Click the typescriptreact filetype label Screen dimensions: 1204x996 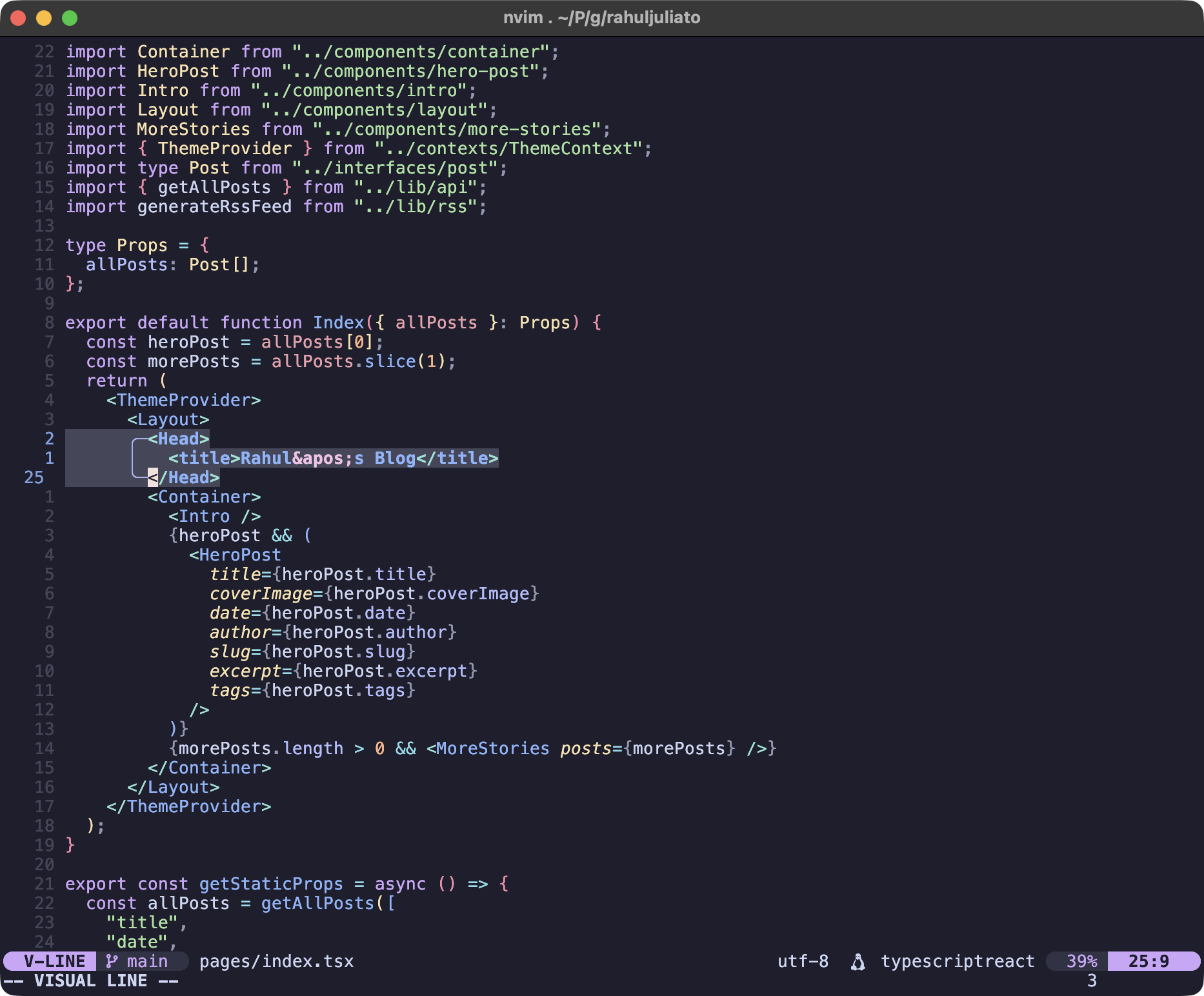(958, 961)
